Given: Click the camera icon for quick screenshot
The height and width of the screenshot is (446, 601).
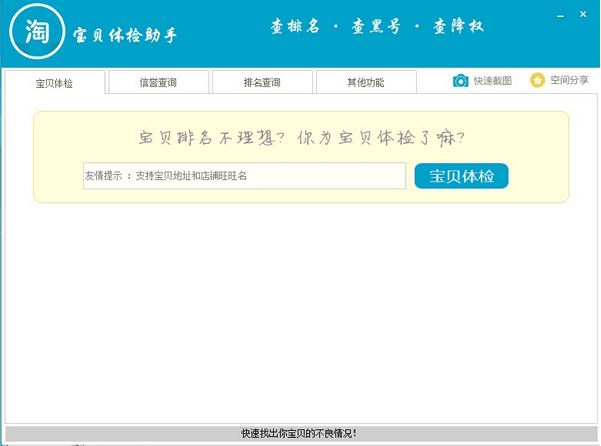Looking at the screenshot, I should click(460, 81).
